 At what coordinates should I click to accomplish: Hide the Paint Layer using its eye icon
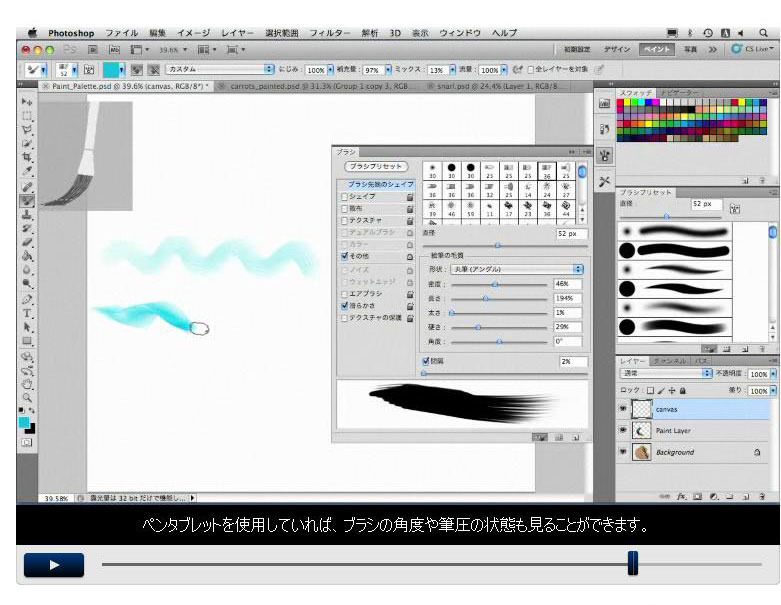point(624,430)
